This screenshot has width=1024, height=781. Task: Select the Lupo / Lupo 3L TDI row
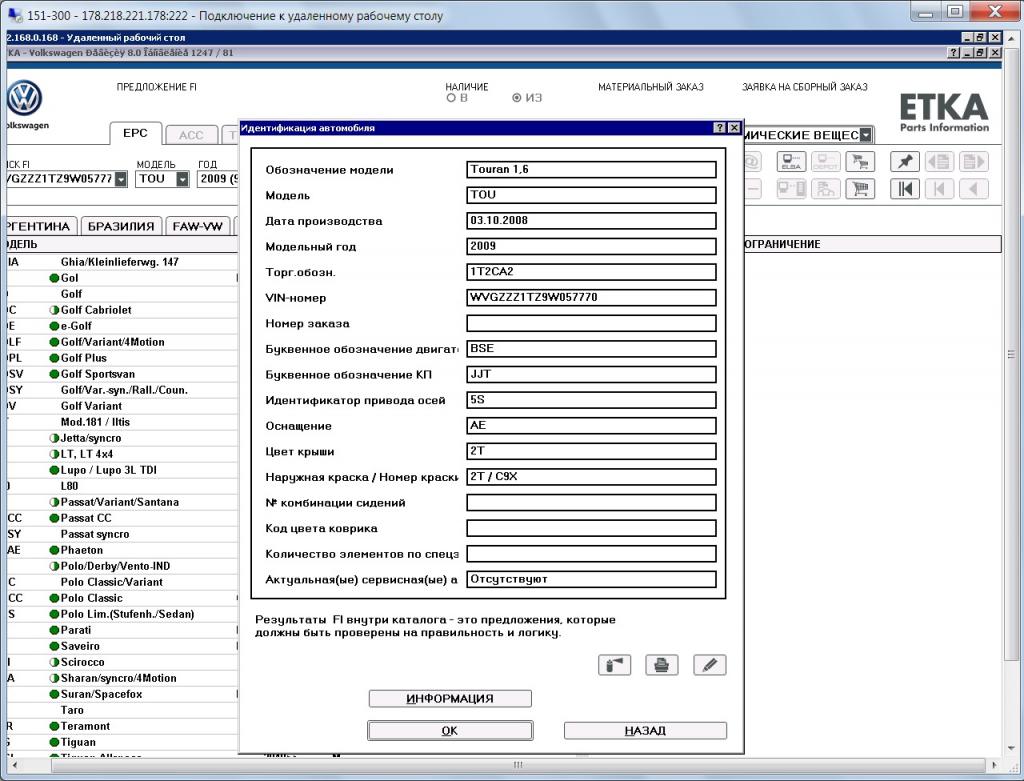point(122,470)
